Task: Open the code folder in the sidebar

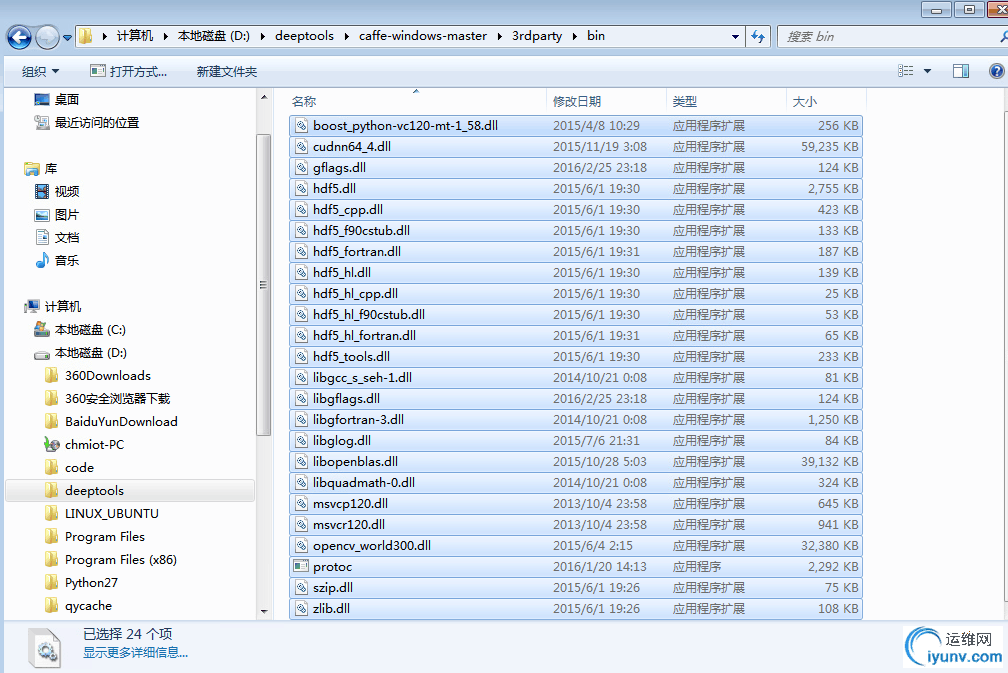Action: coord(79,468)
